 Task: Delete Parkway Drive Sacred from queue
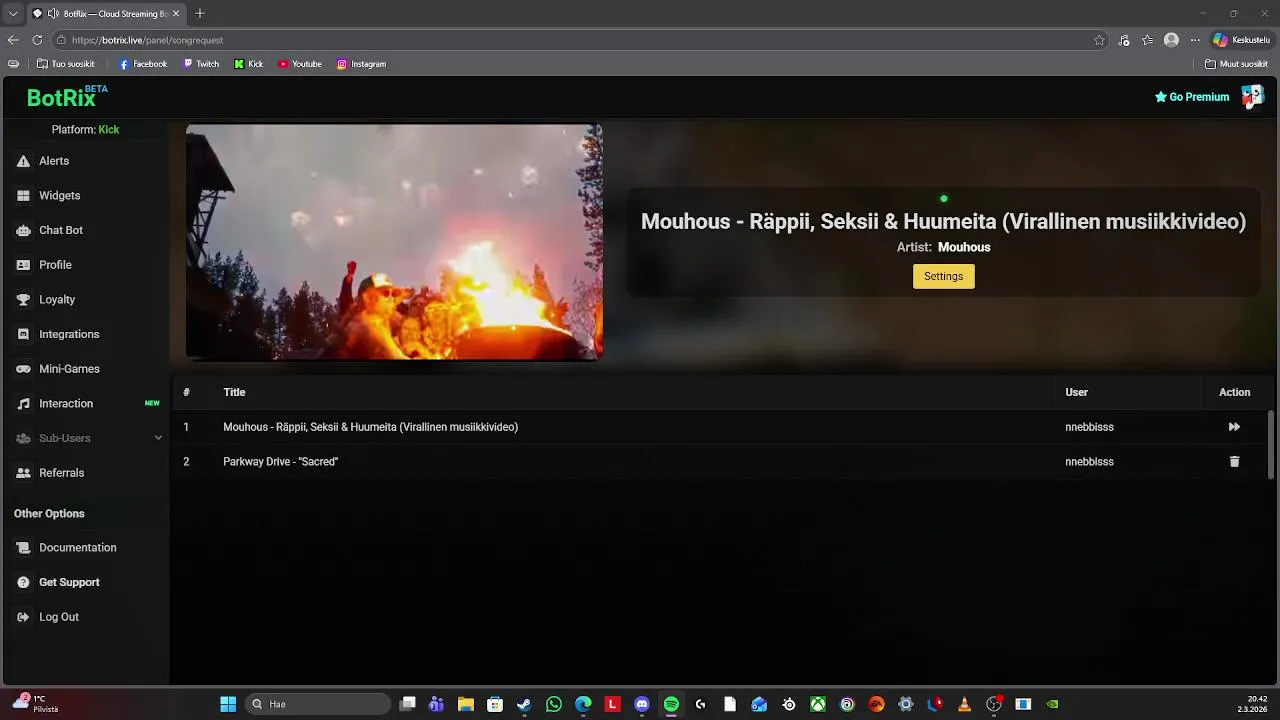[x=1234, y=462]
